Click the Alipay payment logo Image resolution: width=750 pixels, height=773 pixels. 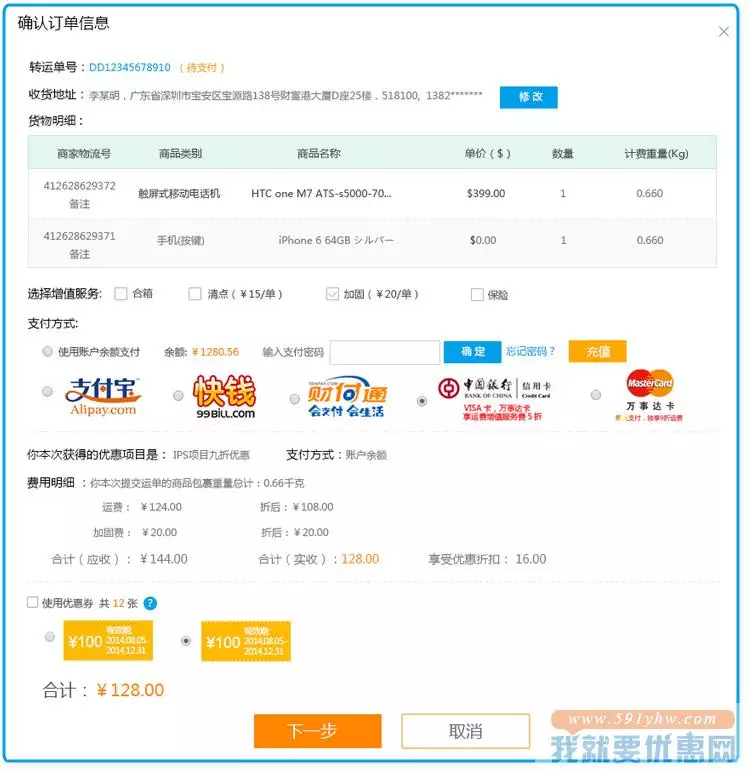tap(103, 396)
